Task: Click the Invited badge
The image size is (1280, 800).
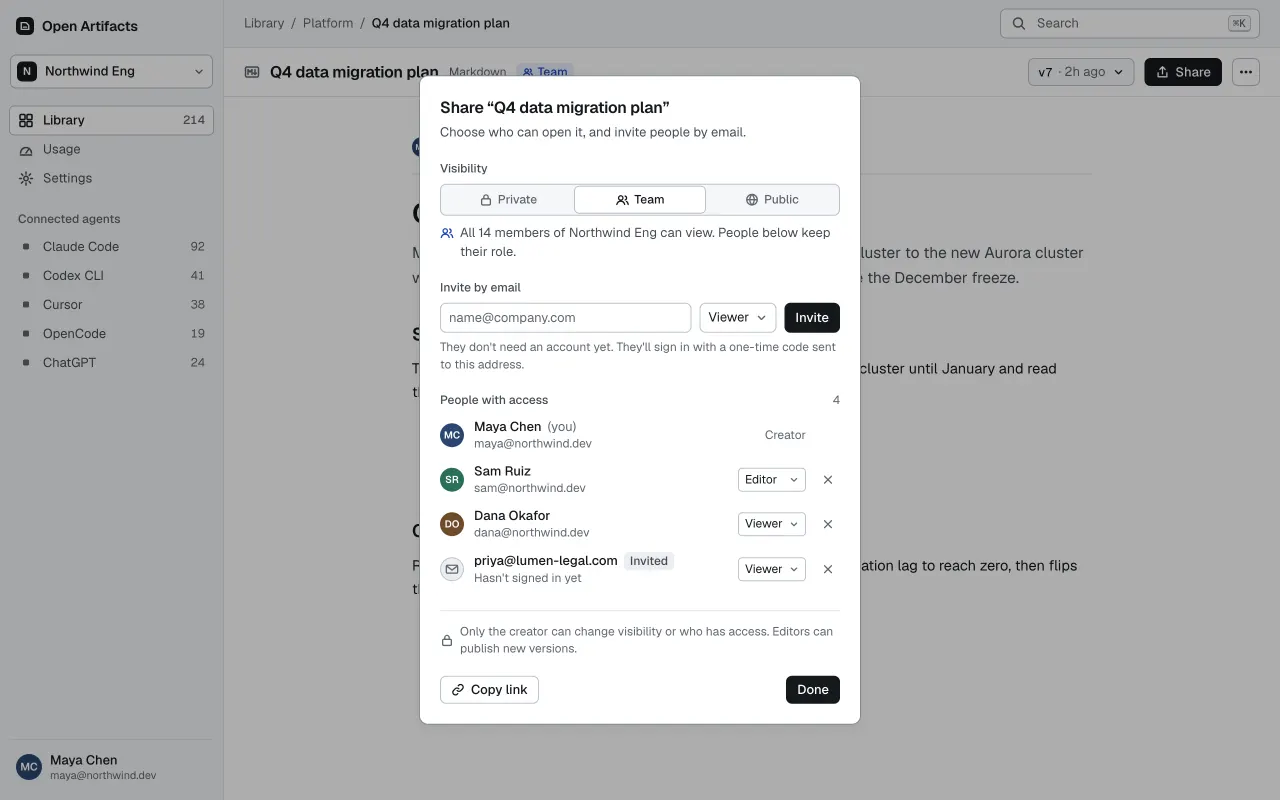Action: tap(648, 561)
